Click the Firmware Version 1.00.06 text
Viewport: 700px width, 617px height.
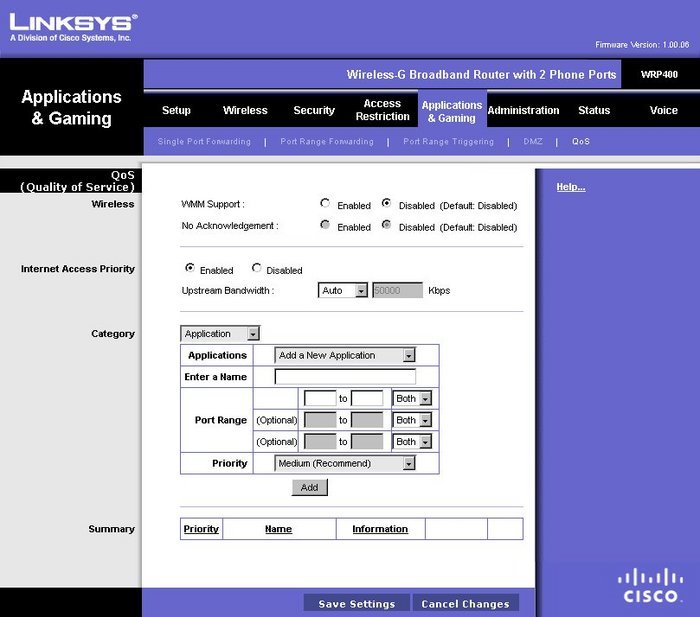pyautogui.click(x=642, y=45)
